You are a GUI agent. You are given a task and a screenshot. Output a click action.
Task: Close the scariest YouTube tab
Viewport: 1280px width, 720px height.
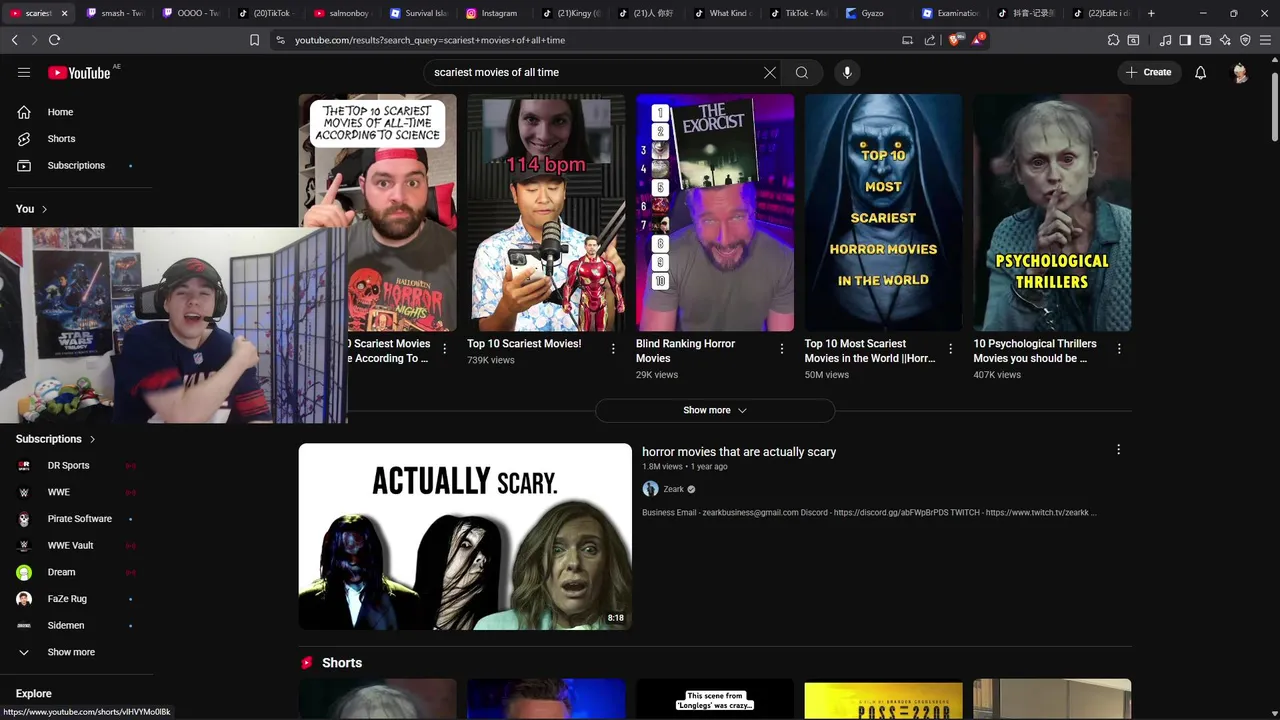(65, 13)
